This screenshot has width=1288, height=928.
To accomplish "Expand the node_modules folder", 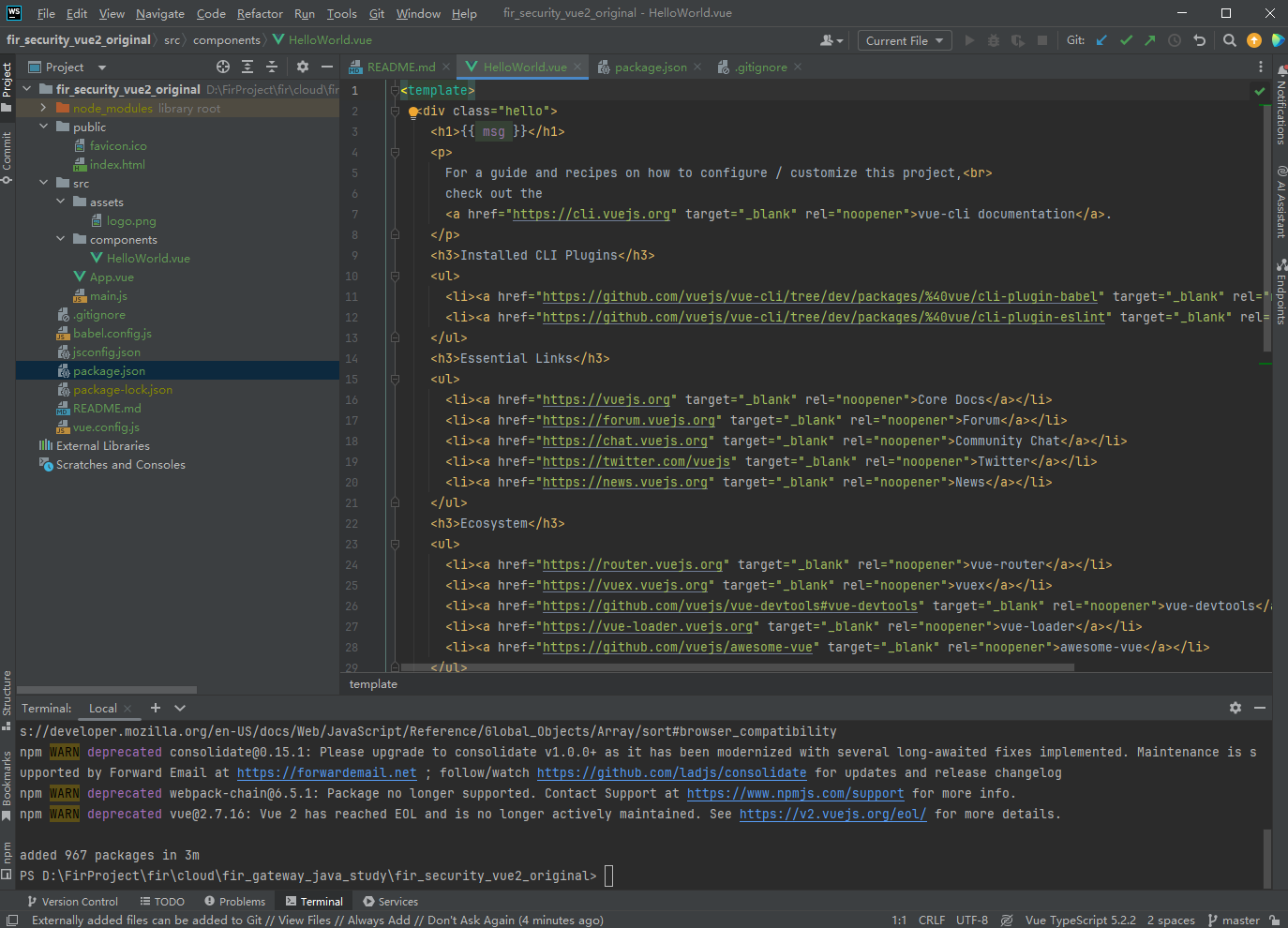I will 43,108.
